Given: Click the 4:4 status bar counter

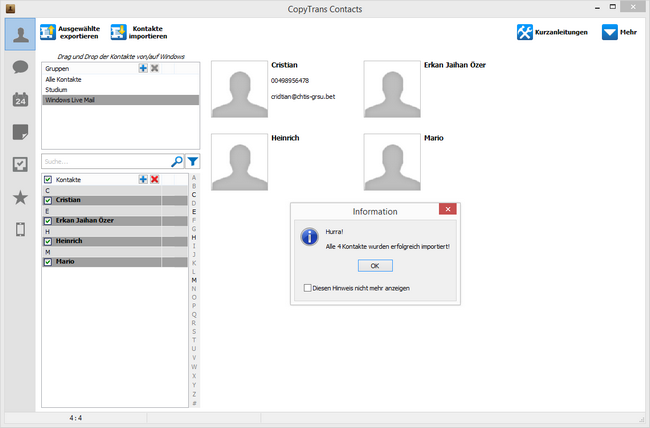Looking at the screenshot, I should coord(75,418).
